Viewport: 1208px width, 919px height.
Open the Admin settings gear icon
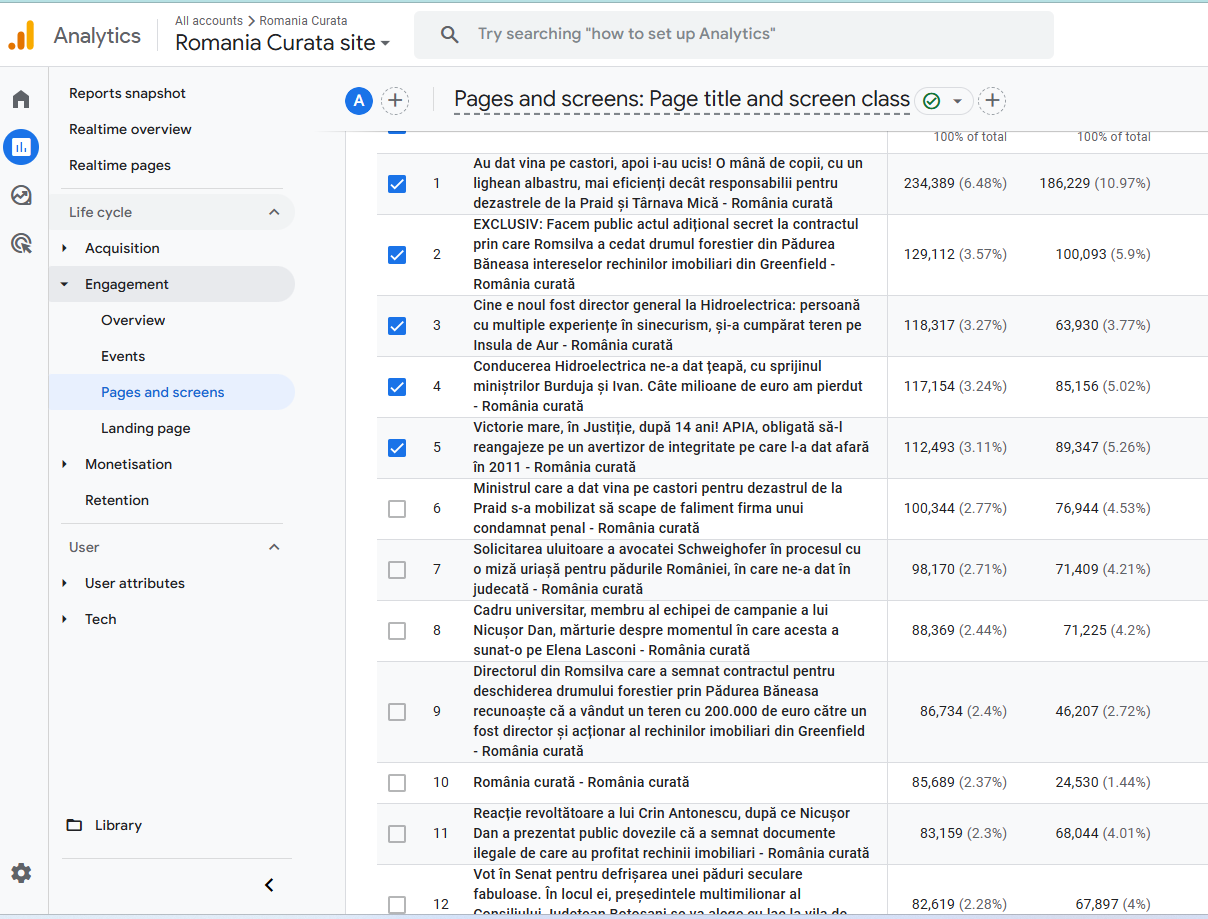[x=21, y=873]
